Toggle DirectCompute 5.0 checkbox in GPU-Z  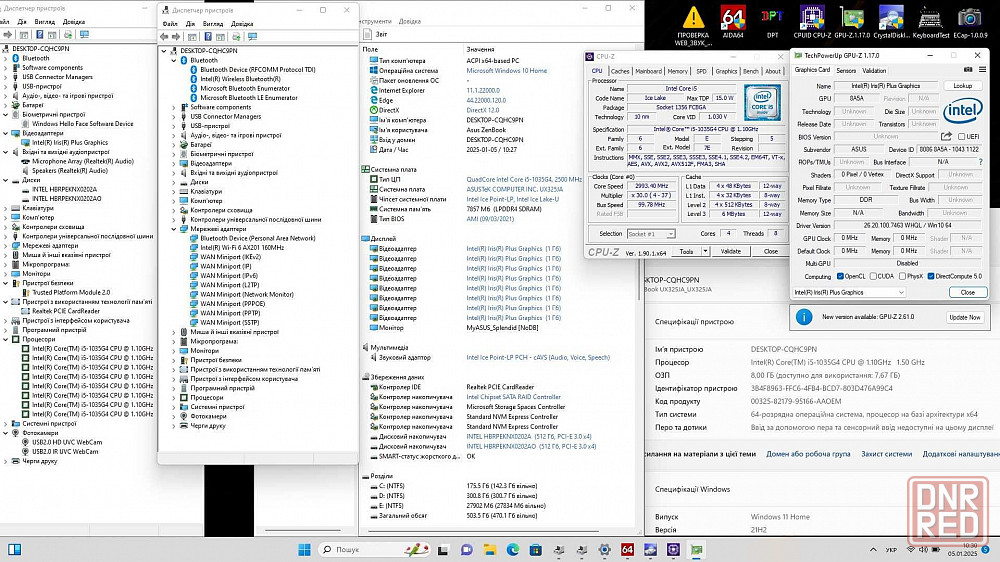pyautogui.click(x=930, y=276)
